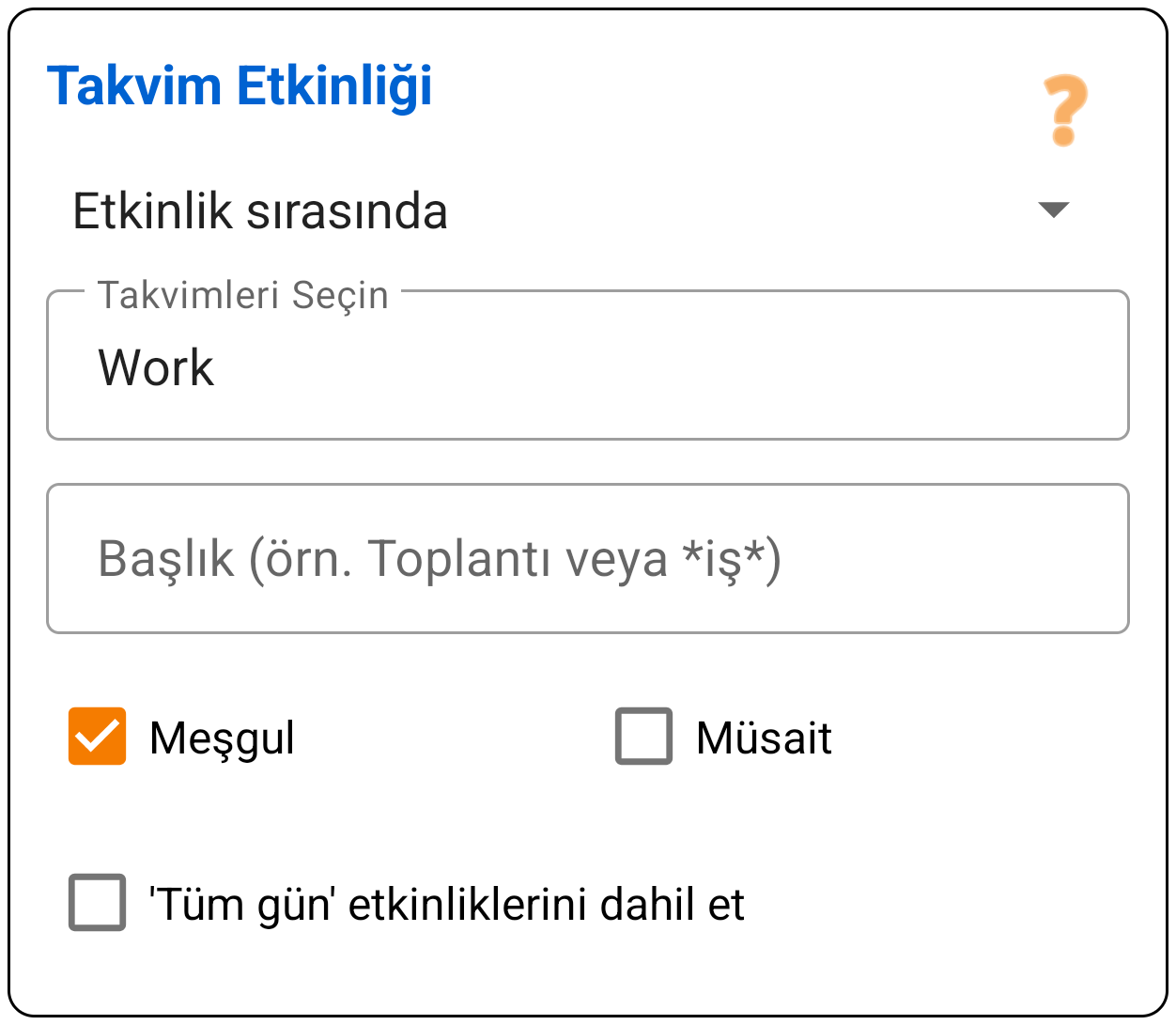Open the Takvimleri Seçin calendar picker
Image resolution: width=1176 pixels, height=1025 pixels.
(x=587, y=365)
